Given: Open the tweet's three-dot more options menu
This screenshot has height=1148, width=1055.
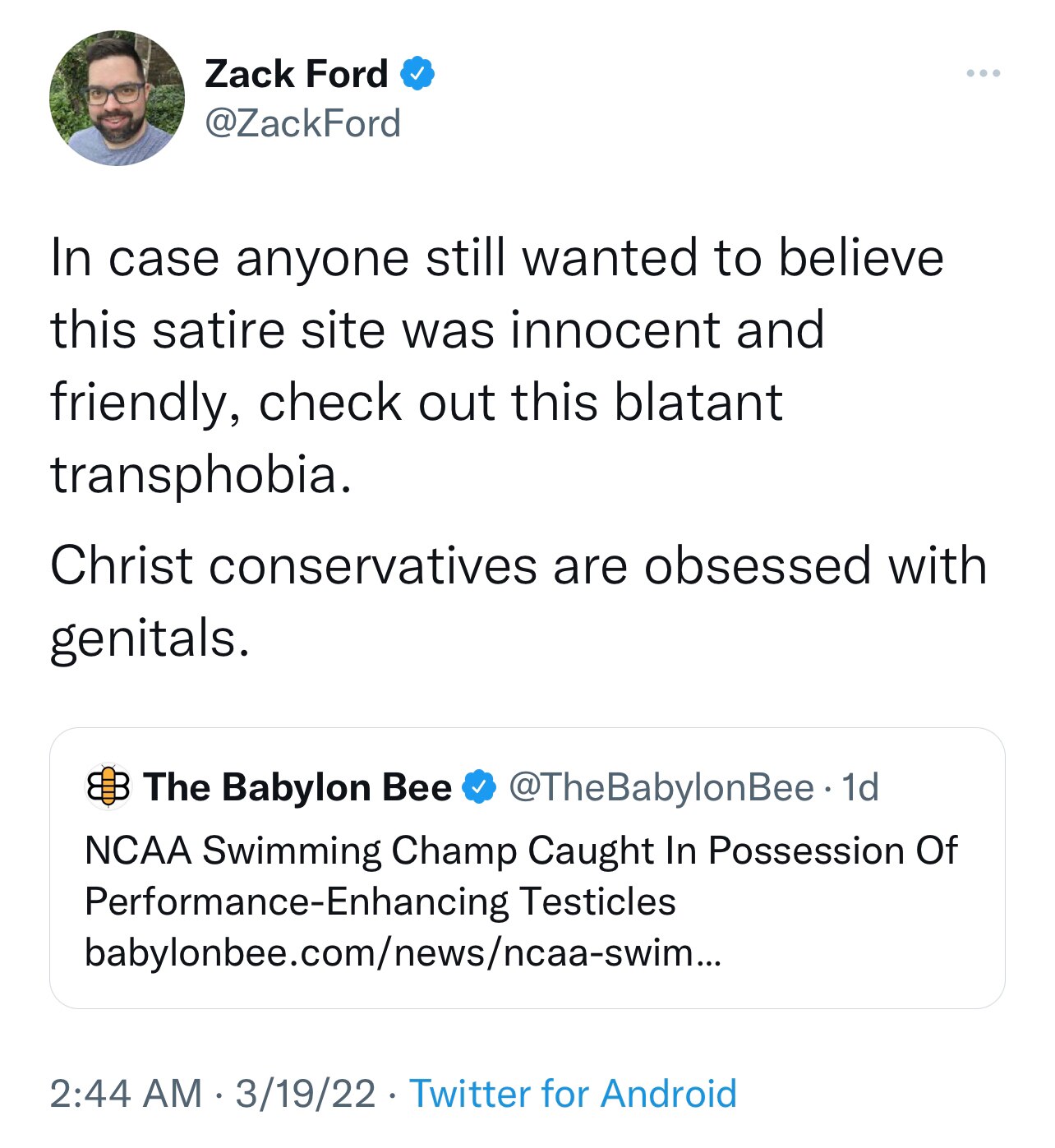Looking at the screenshot, I should [x=983, y=74].
